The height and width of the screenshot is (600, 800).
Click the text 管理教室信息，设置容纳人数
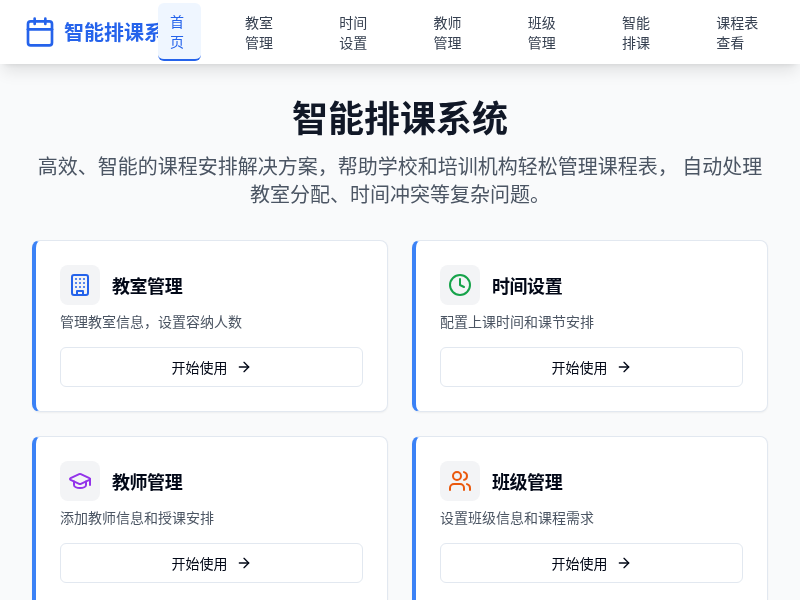tap(151, 322)
